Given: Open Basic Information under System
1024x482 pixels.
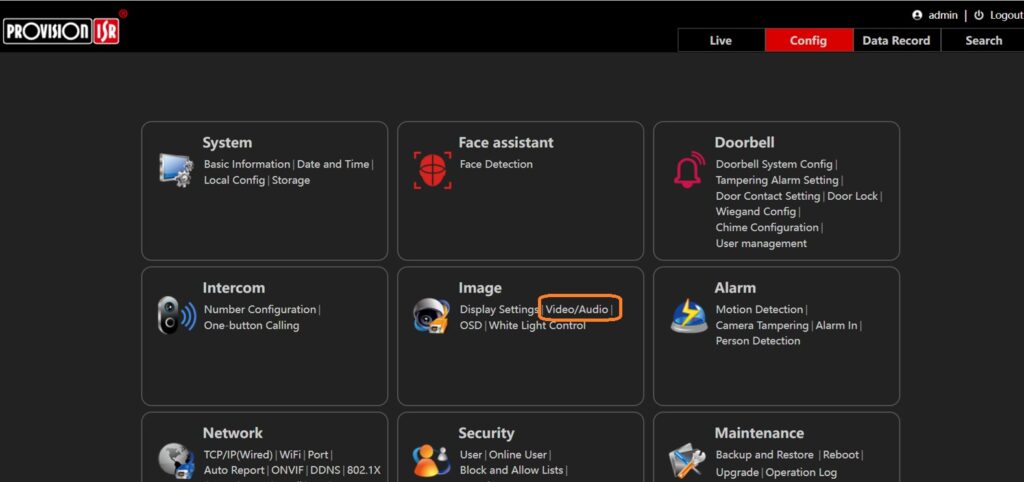Looking at the screenshot, I should [247, 164].
